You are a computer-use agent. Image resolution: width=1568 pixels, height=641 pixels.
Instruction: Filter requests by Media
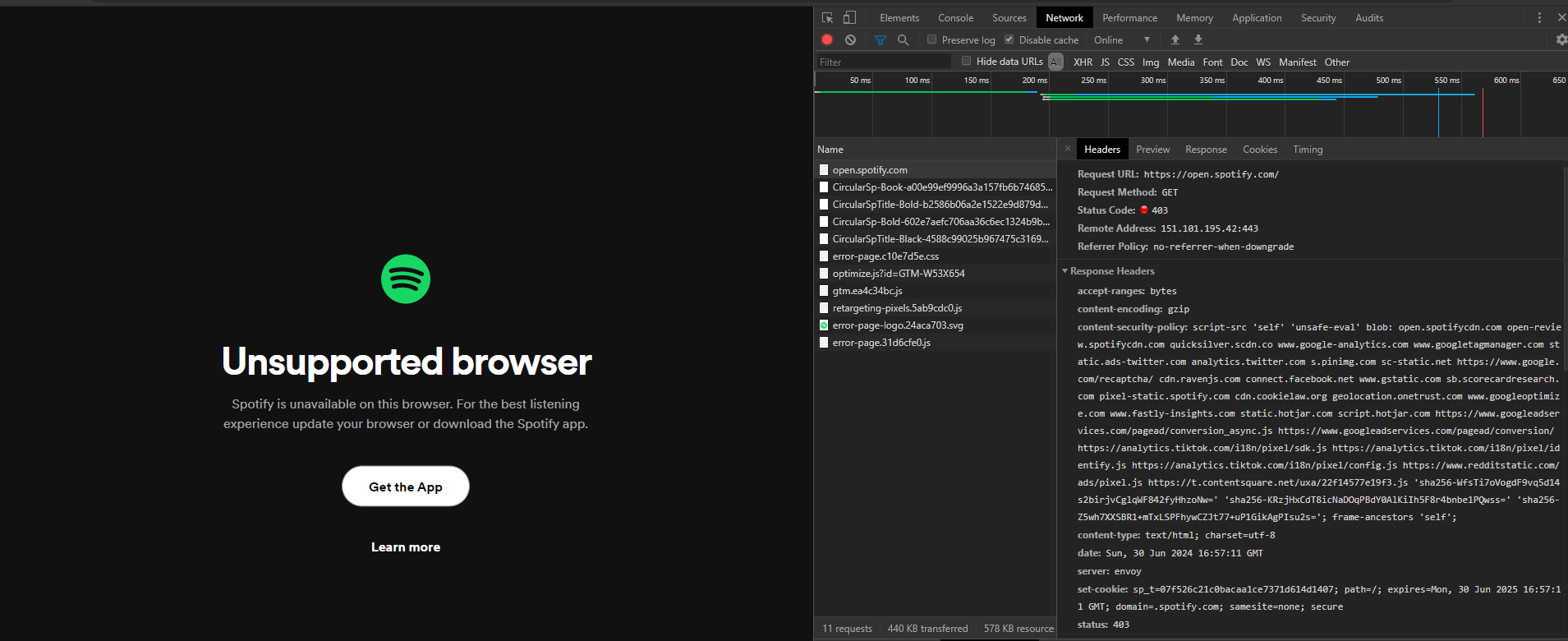coord(1180,62)
